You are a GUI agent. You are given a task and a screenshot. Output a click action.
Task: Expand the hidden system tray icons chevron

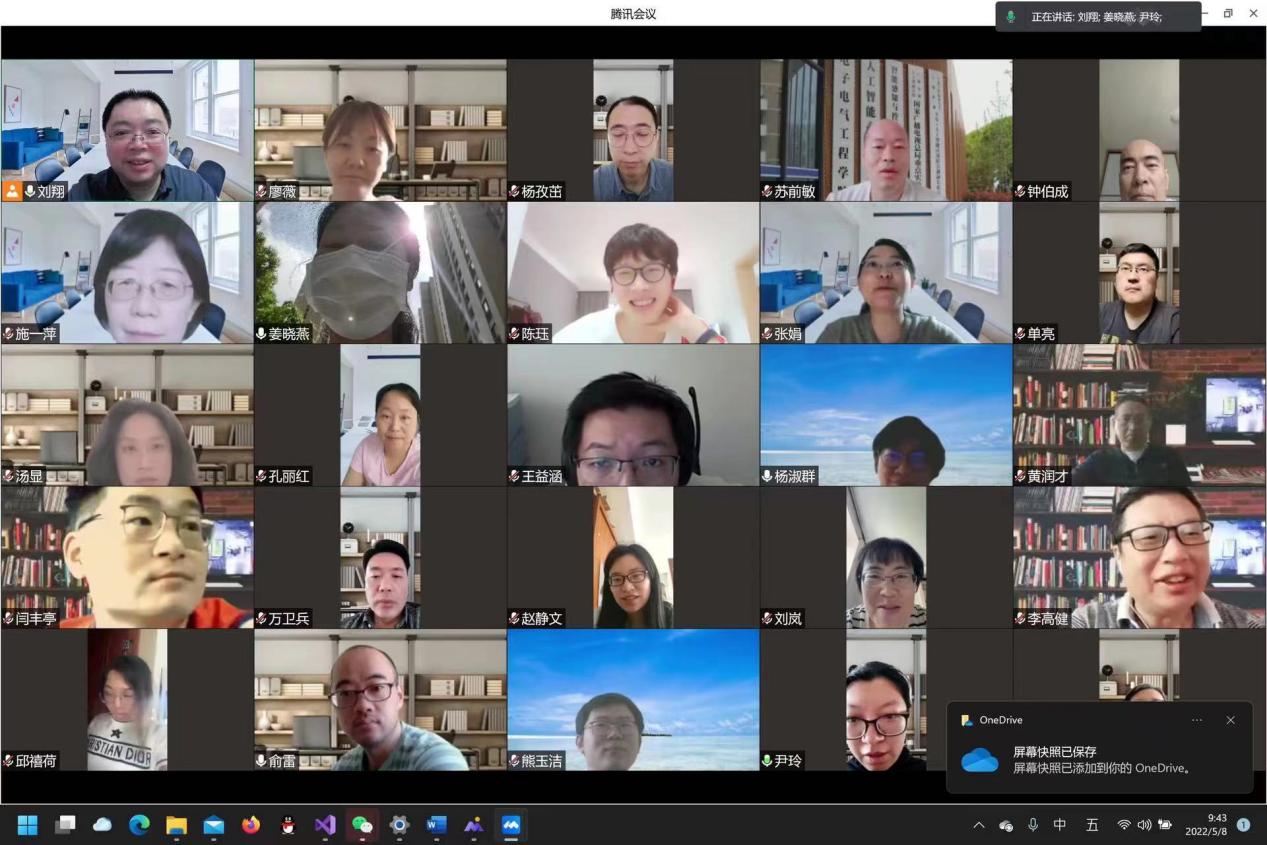979,825
